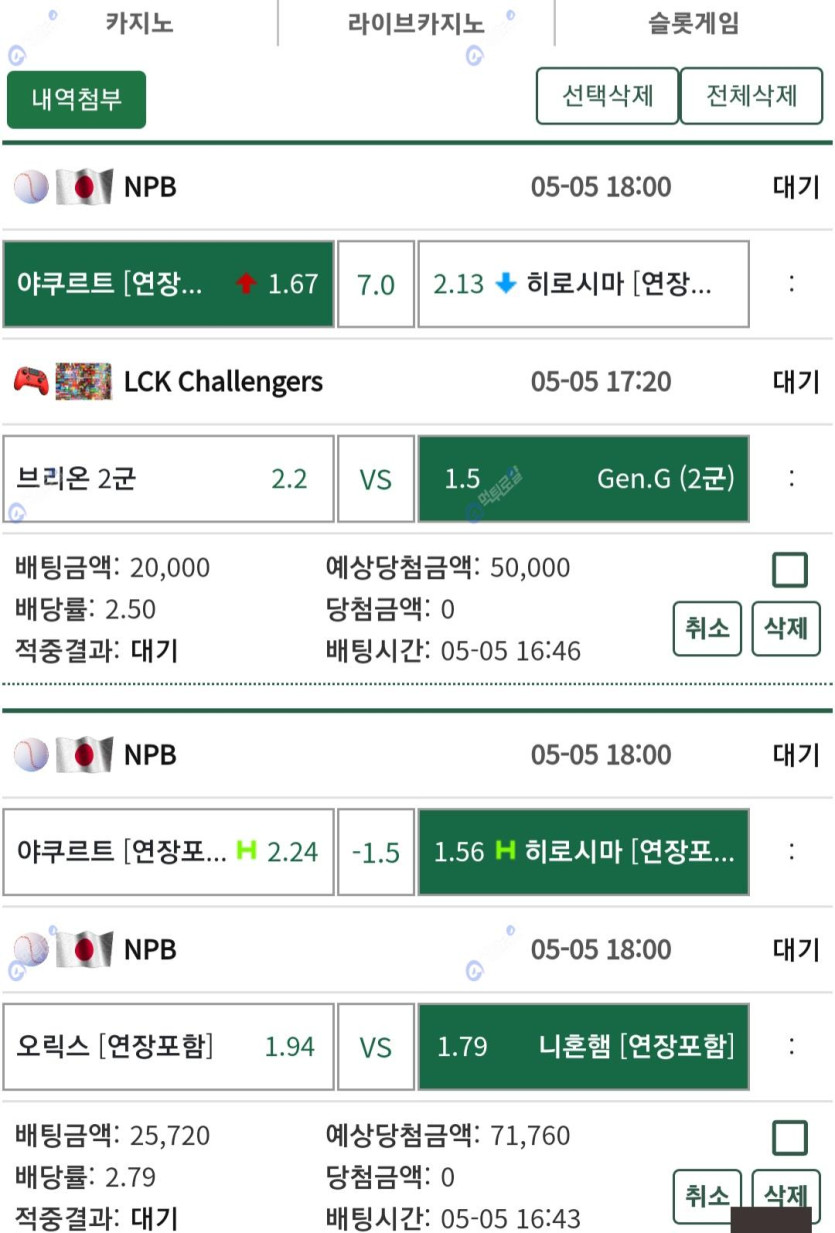Image resolution: width=835 pixels, height=1233 pixels.
Task: Click the red up arrow next to 1.67
Action: pyautogui.click(x=246, y=284)
